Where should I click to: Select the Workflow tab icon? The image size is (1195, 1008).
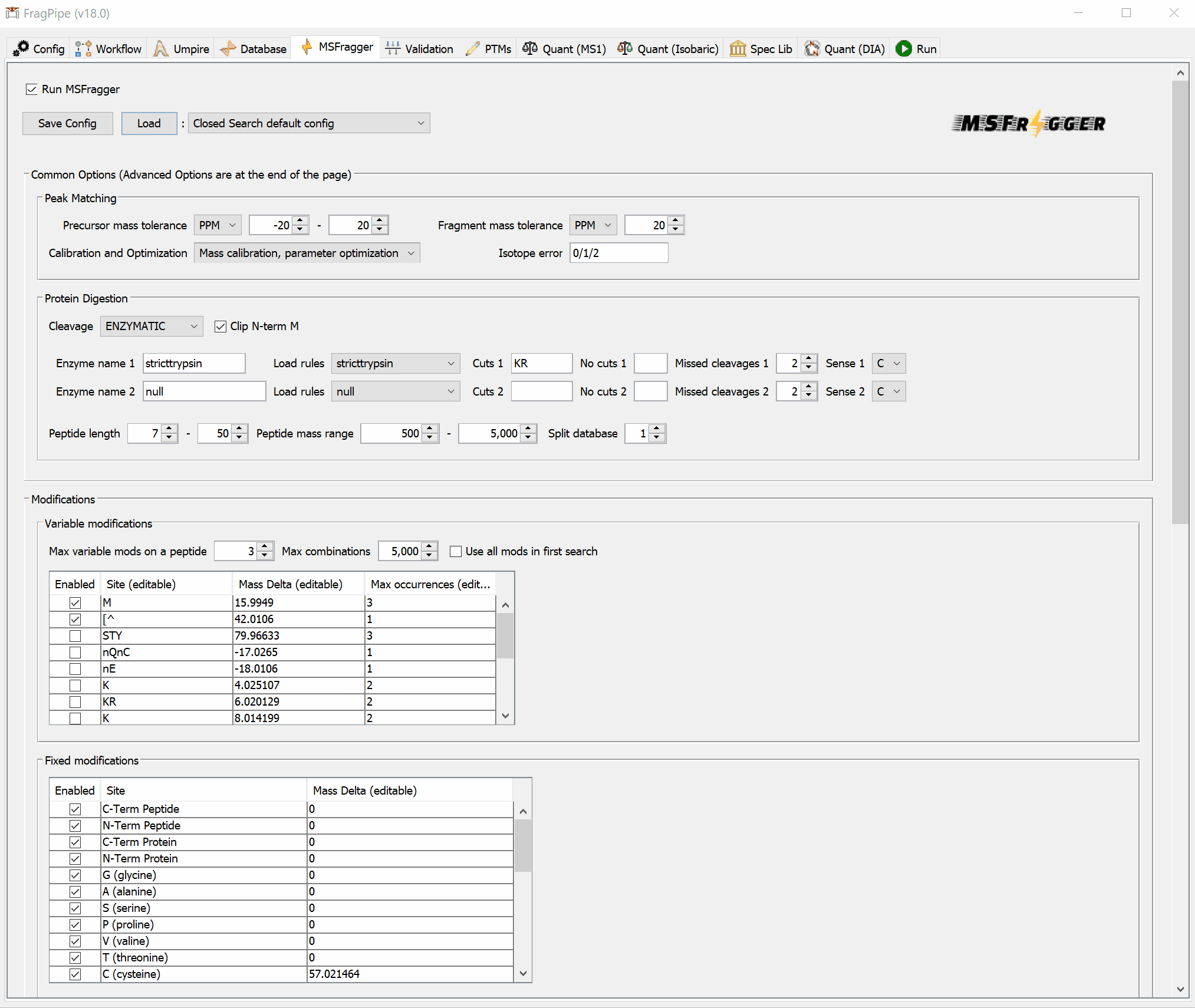pyautogui.click(x=82, y=48)
